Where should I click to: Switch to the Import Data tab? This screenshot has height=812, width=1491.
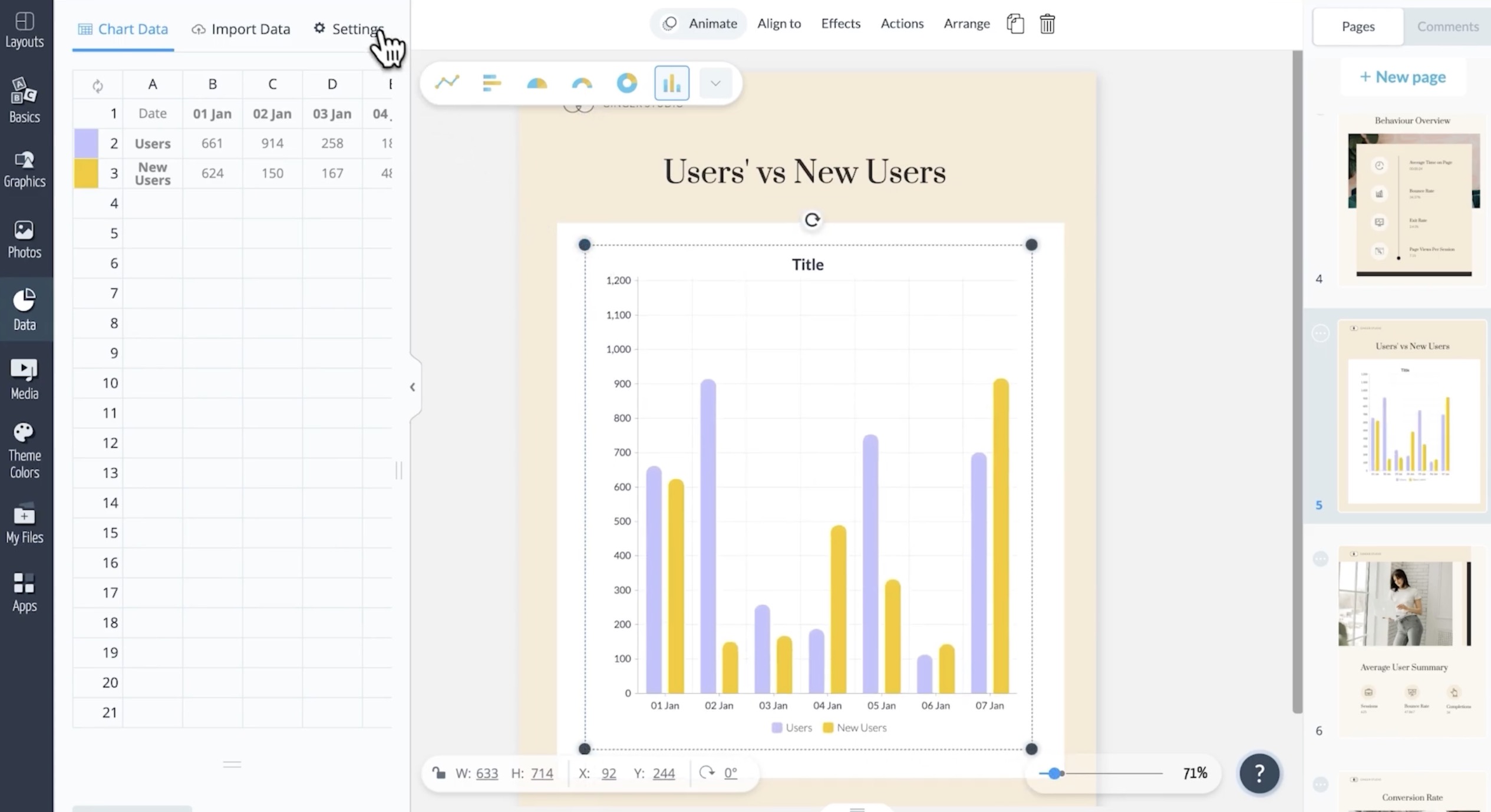[241, 29]
